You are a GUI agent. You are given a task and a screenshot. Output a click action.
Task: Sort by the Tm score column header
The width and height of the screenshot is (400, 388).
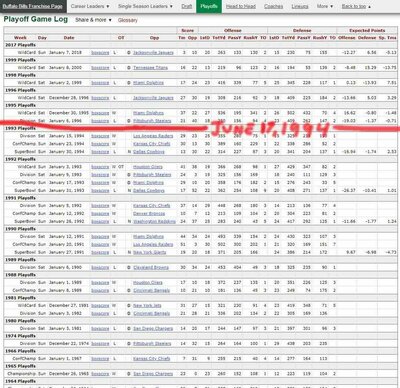click(x=182, y=38)
